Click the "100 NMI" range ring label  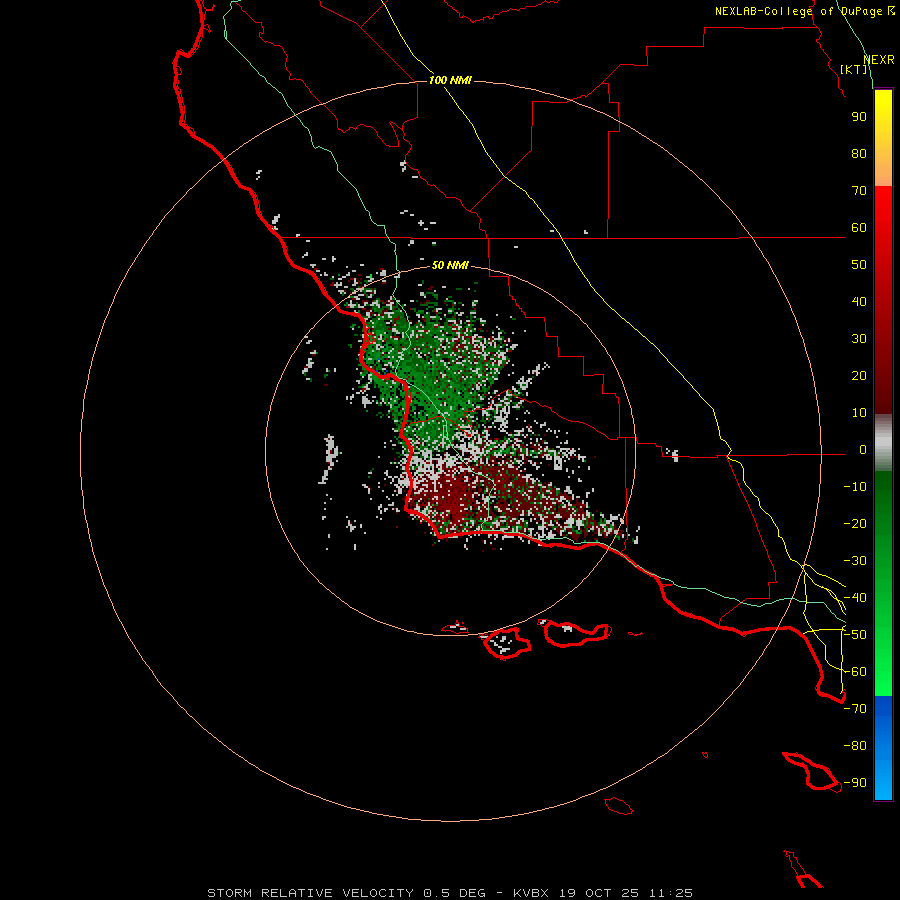point(450,80)
